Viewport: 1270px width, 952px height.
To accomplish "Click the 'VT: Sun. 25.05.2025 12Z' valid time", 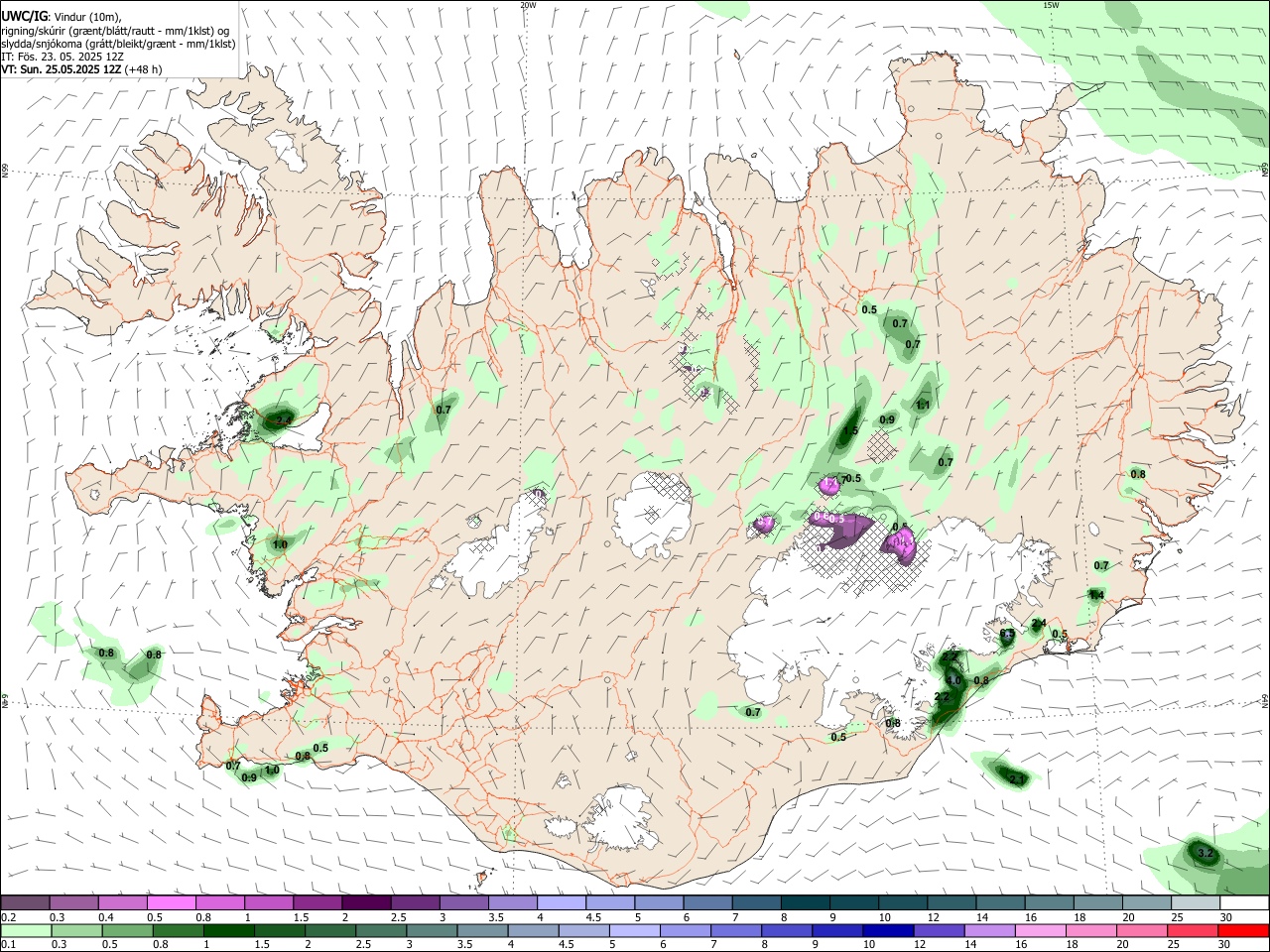I will click(62, 69).
